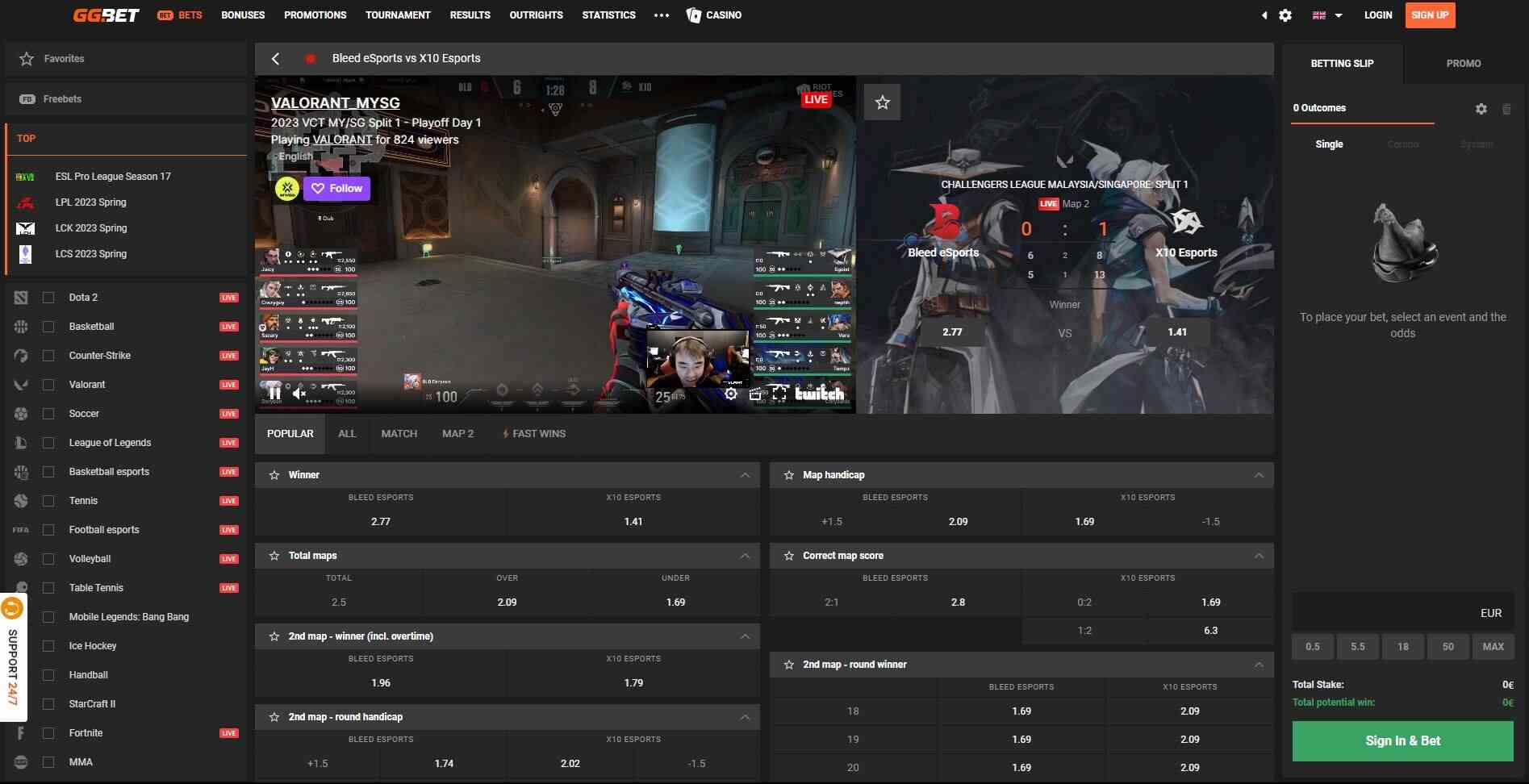Viewport: 1529px width, 784px height.
Task: Open LPL 2023 Spring tournament
Action: pos(91,202)
